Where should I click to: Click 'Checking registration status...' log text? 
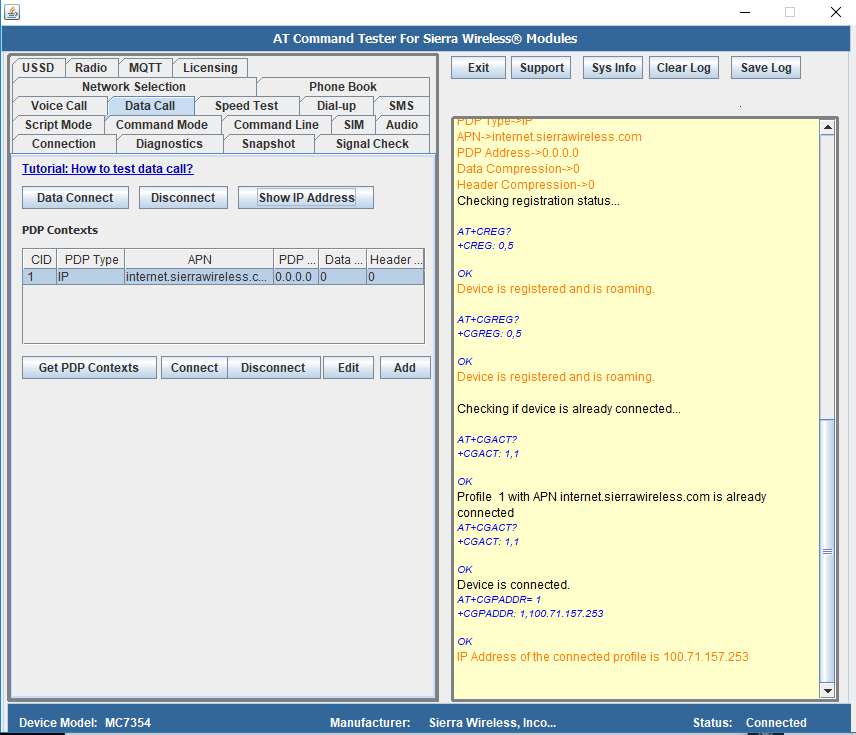point(538,201)
